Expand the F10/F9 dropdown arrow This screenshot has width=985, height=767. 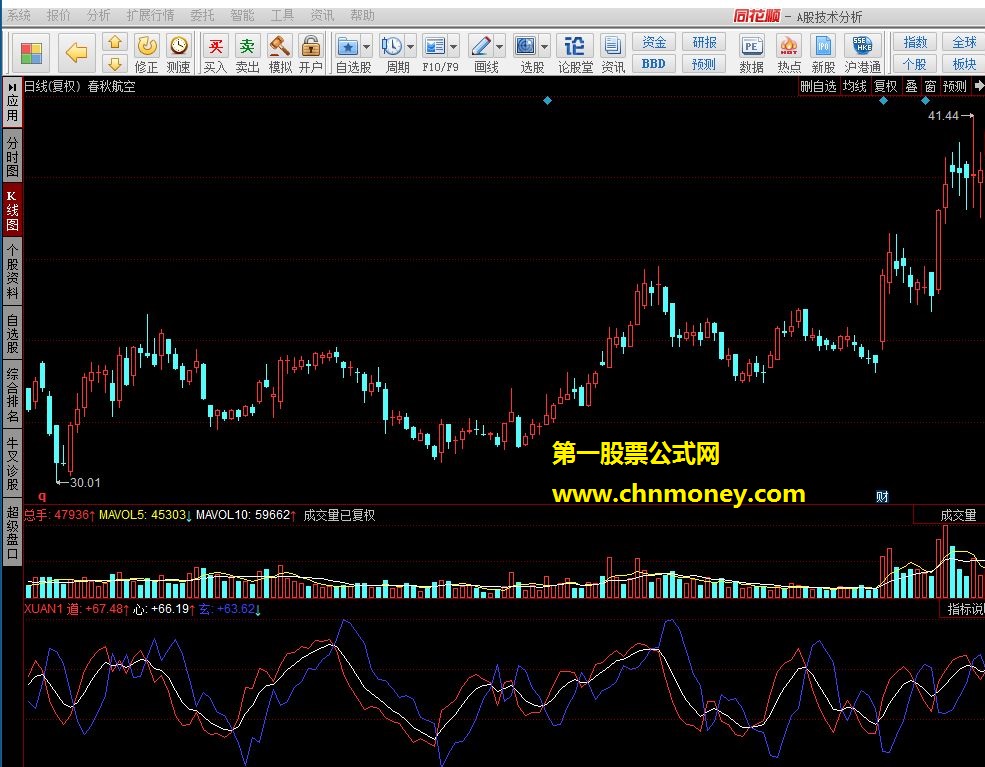(454, 46)
